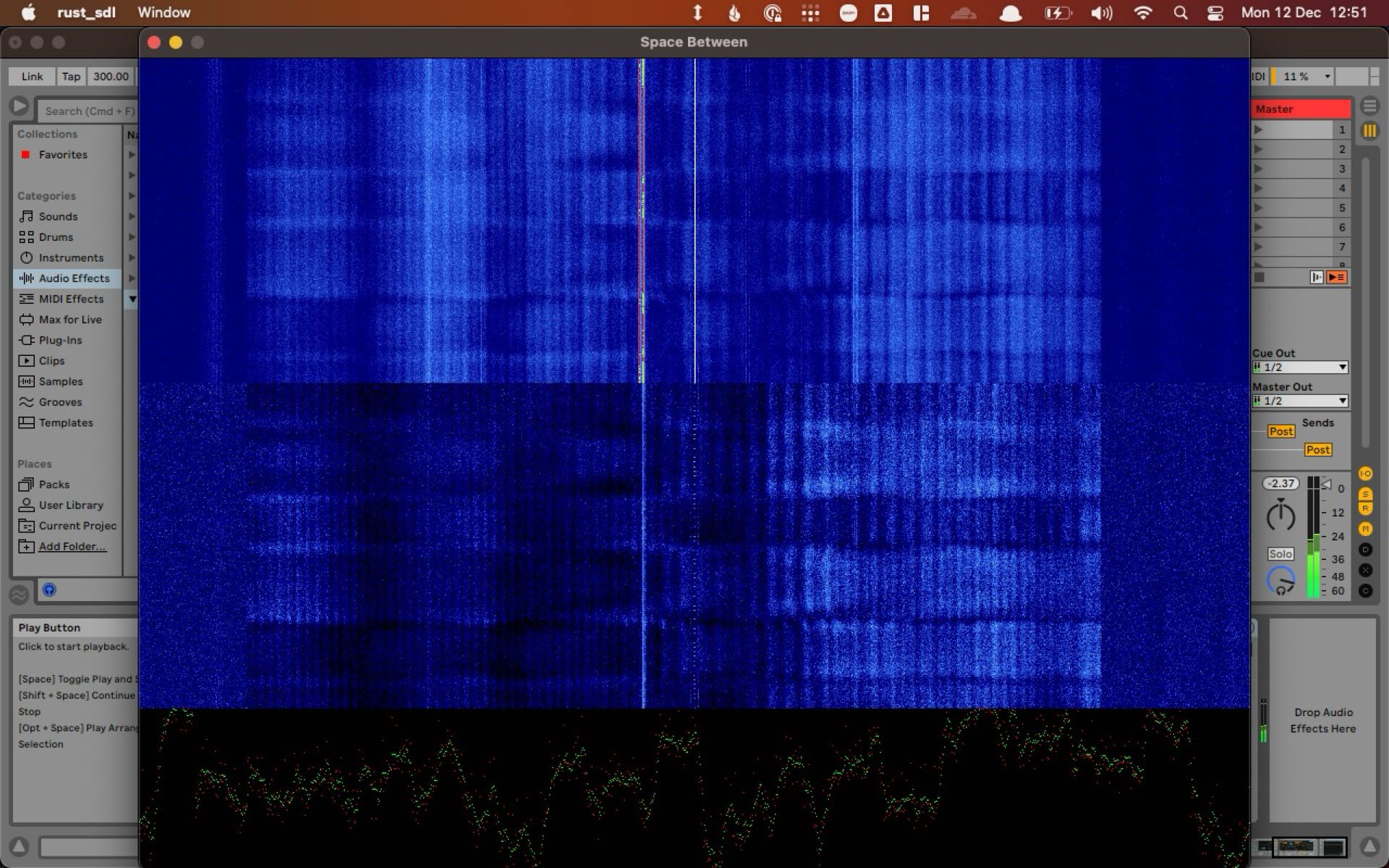Select the Instruments browser category
The image size is (1389, 868).
(x=71, y=258)
